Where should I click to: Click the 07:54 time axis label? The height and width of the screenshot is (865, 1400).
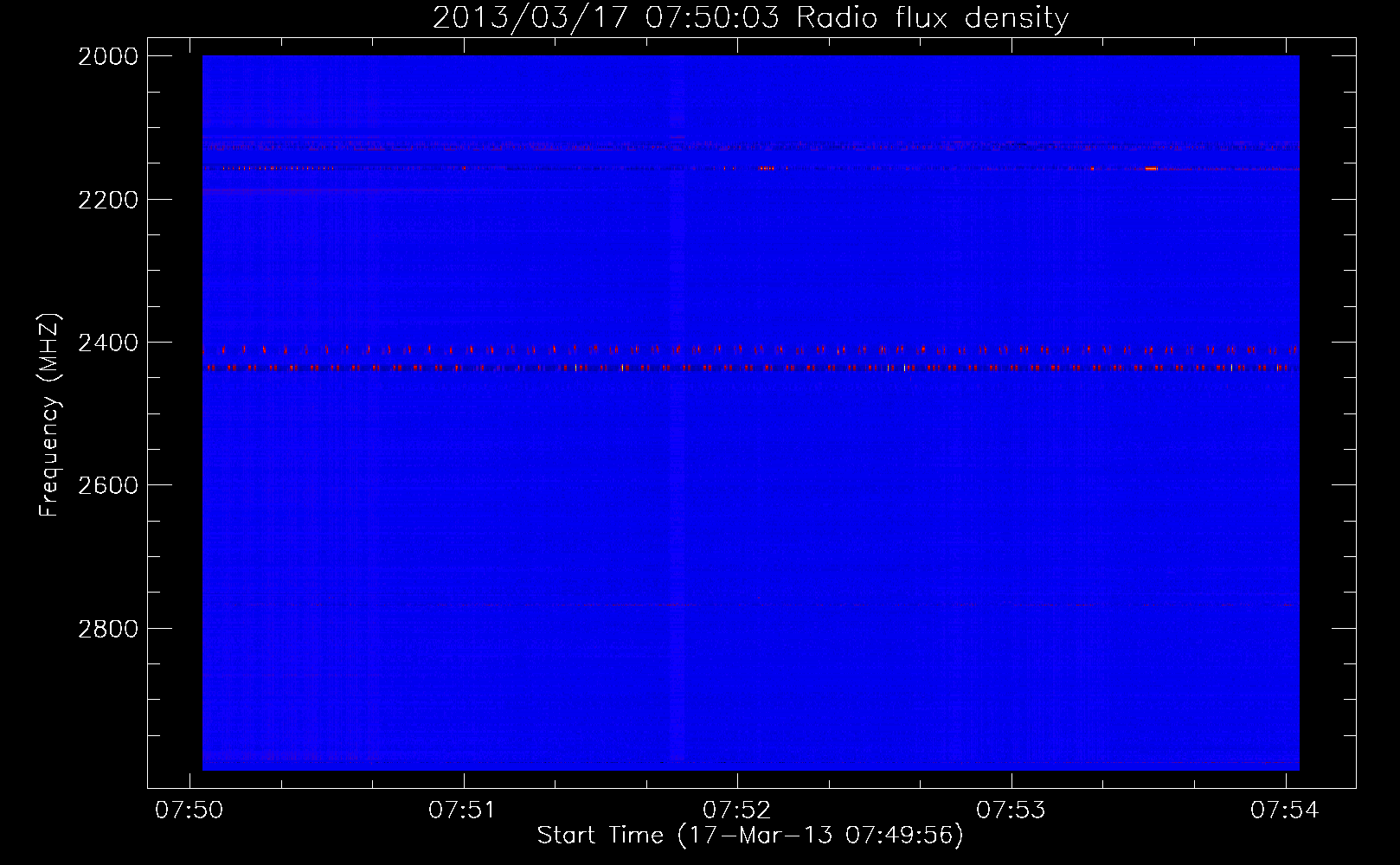tap(1284, 810)
